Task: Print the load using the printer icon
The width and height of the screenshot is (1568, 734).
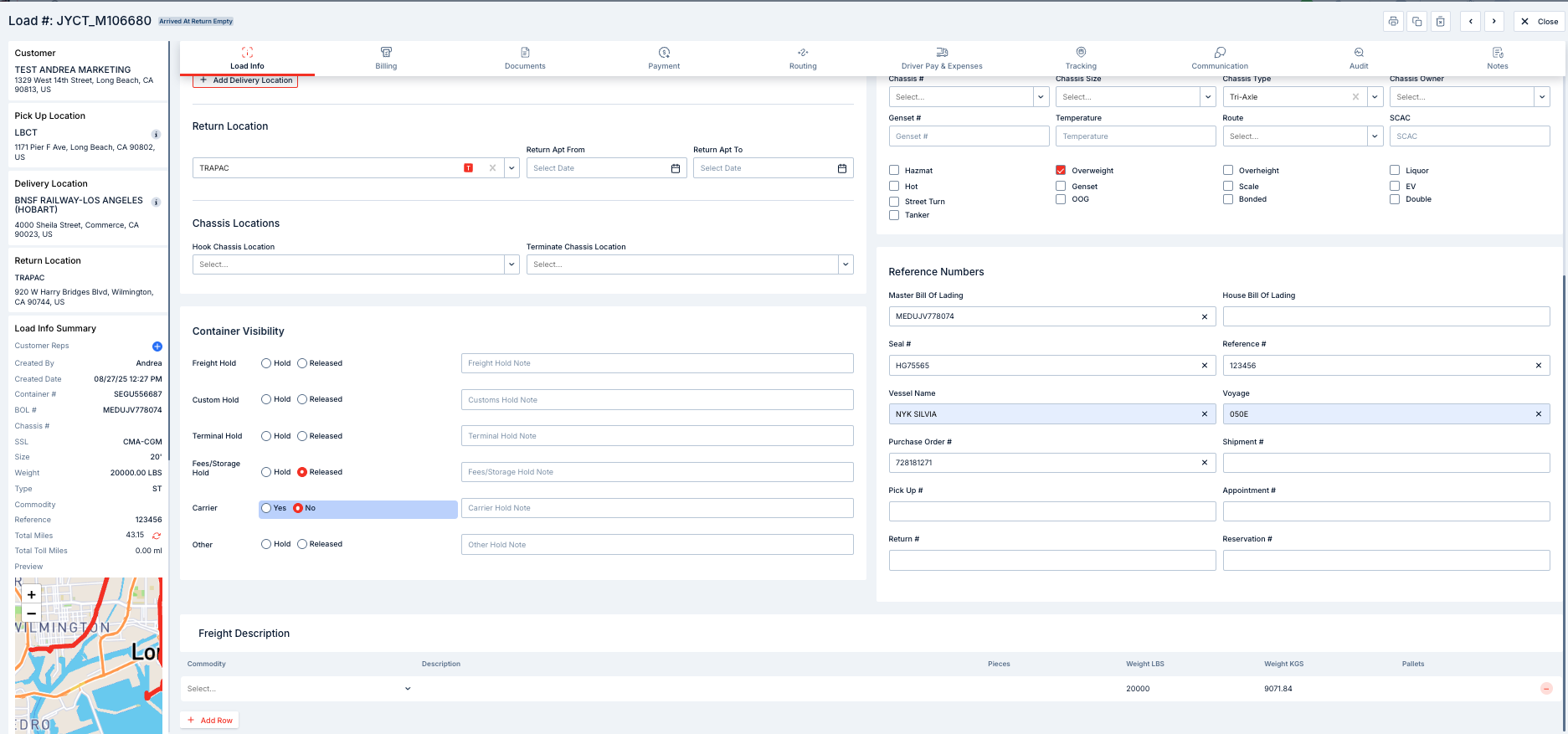Action: click(x=1393, y=22)
